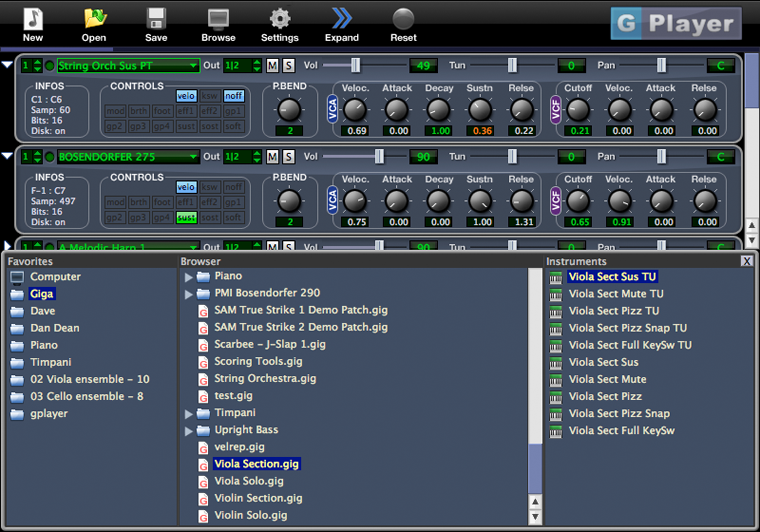Select Timpani in the Favorites list
The height and width of the screenshot is (532, 760).
pyautogui.click(x=50, y=362)
